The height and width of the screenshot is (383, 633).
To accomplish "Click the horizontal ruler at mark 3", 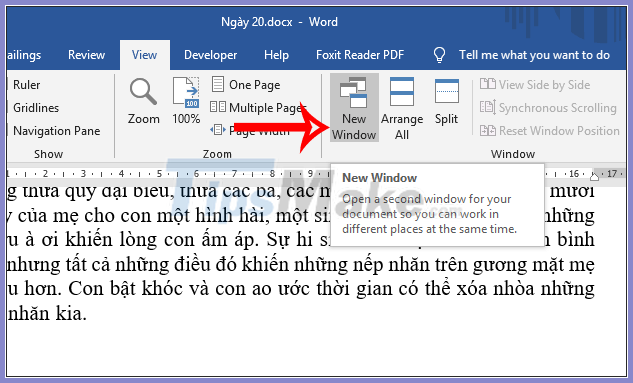I will point(83,174).
